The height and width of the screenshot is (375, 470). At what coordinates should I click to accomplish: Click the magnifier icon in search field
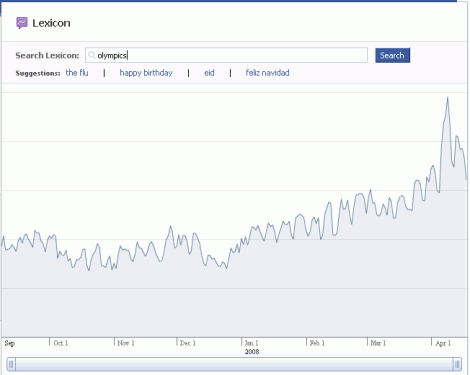click(x=91, y=55)
